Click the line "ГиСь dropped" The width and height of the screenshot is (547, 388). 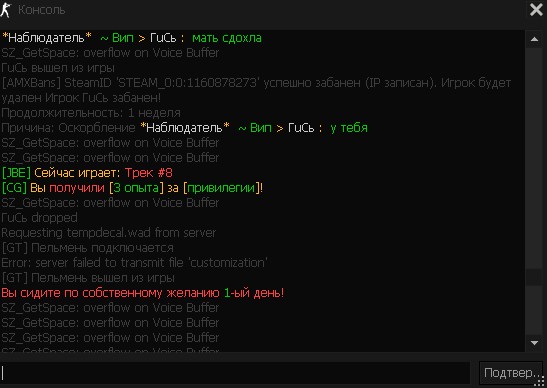tap(39, 218)
